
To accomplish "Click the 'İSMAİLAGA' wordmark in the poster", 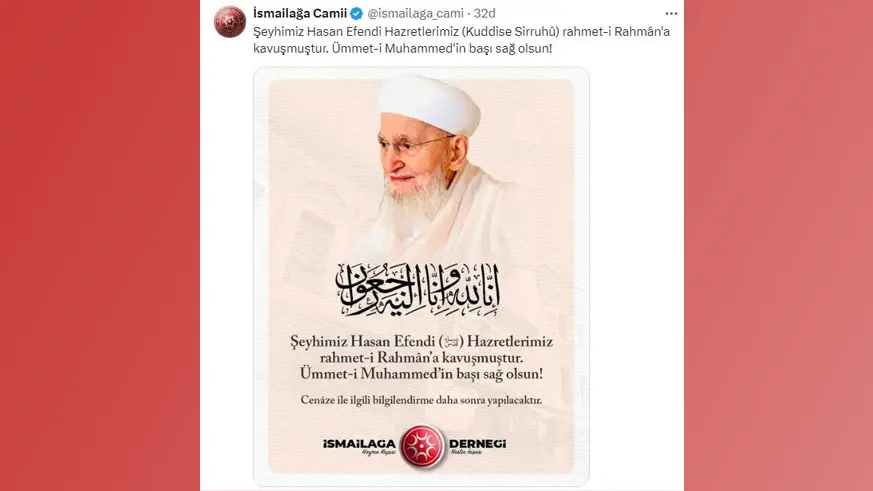I will point(359,444).
